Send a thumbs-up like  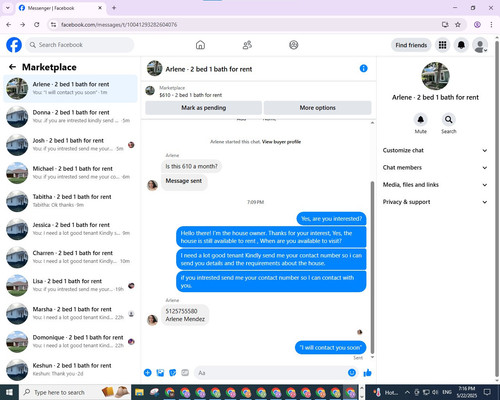(x=367, y=373)
